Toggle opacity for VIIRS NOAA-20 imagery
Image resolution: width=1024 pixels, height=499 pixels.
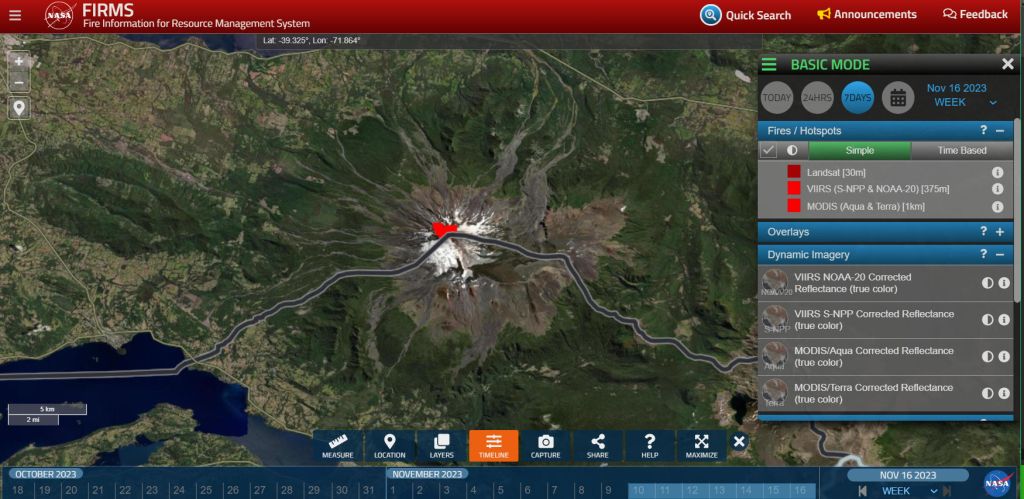click(x=987, y=283)
